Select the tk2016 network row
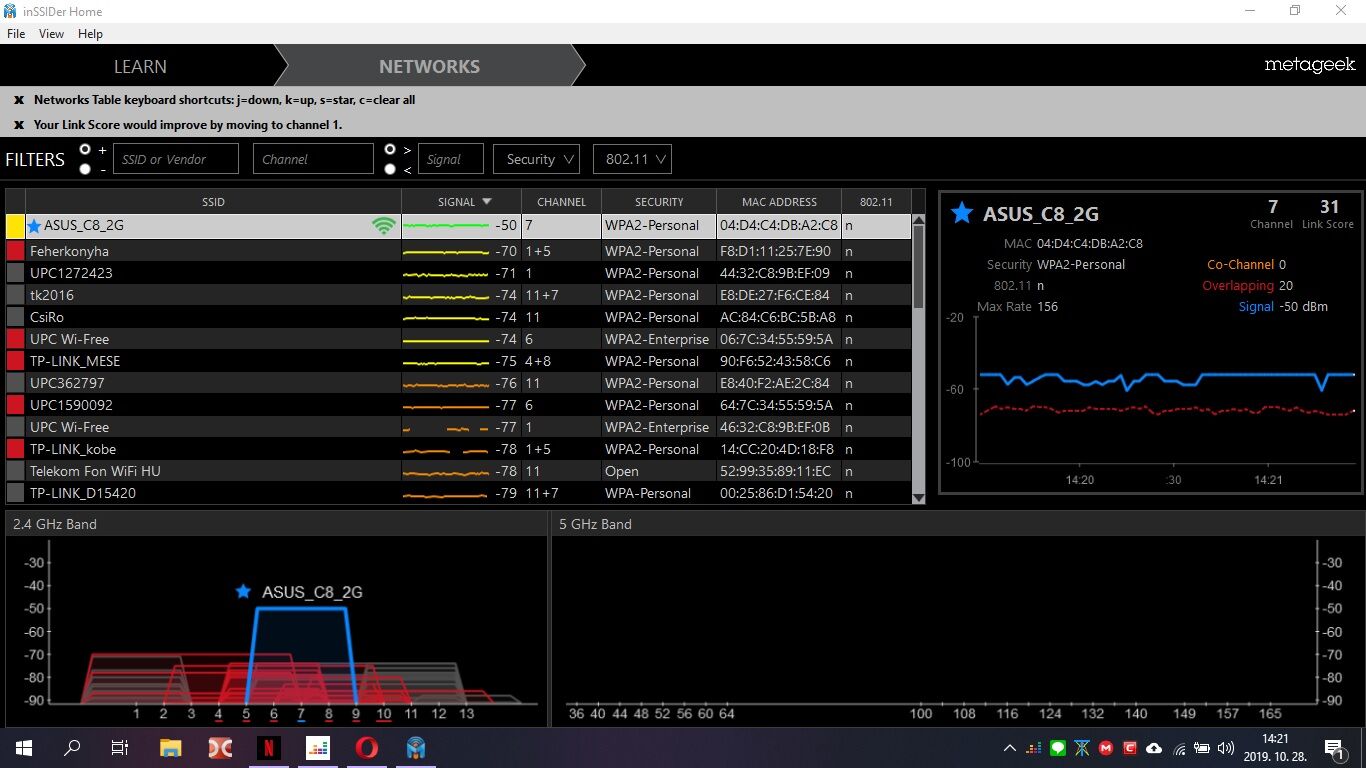Screen dimensions: 1366x768 click(459, 295)
